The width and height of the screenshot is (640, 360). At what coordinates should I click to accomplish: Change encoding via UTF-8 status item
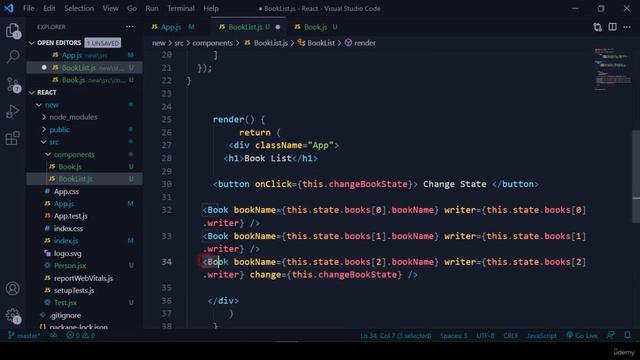click(485, 336)
